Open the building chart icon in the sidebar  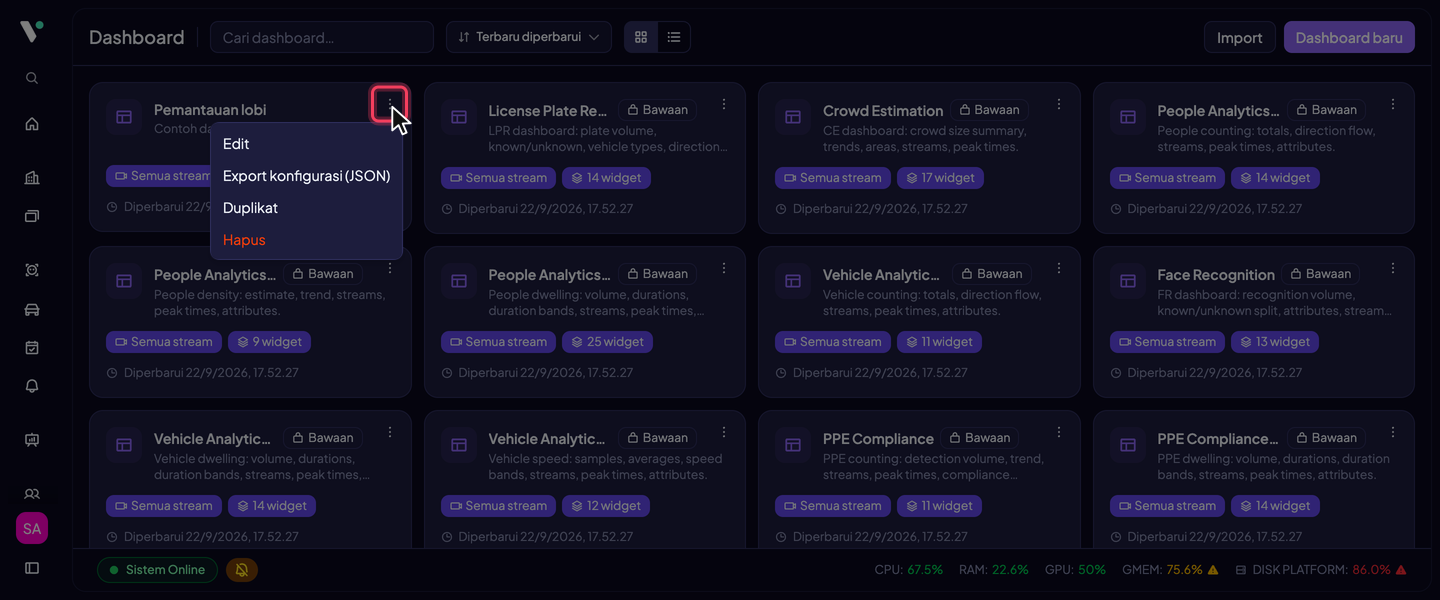pyautogui.click(x=32, y=178)
